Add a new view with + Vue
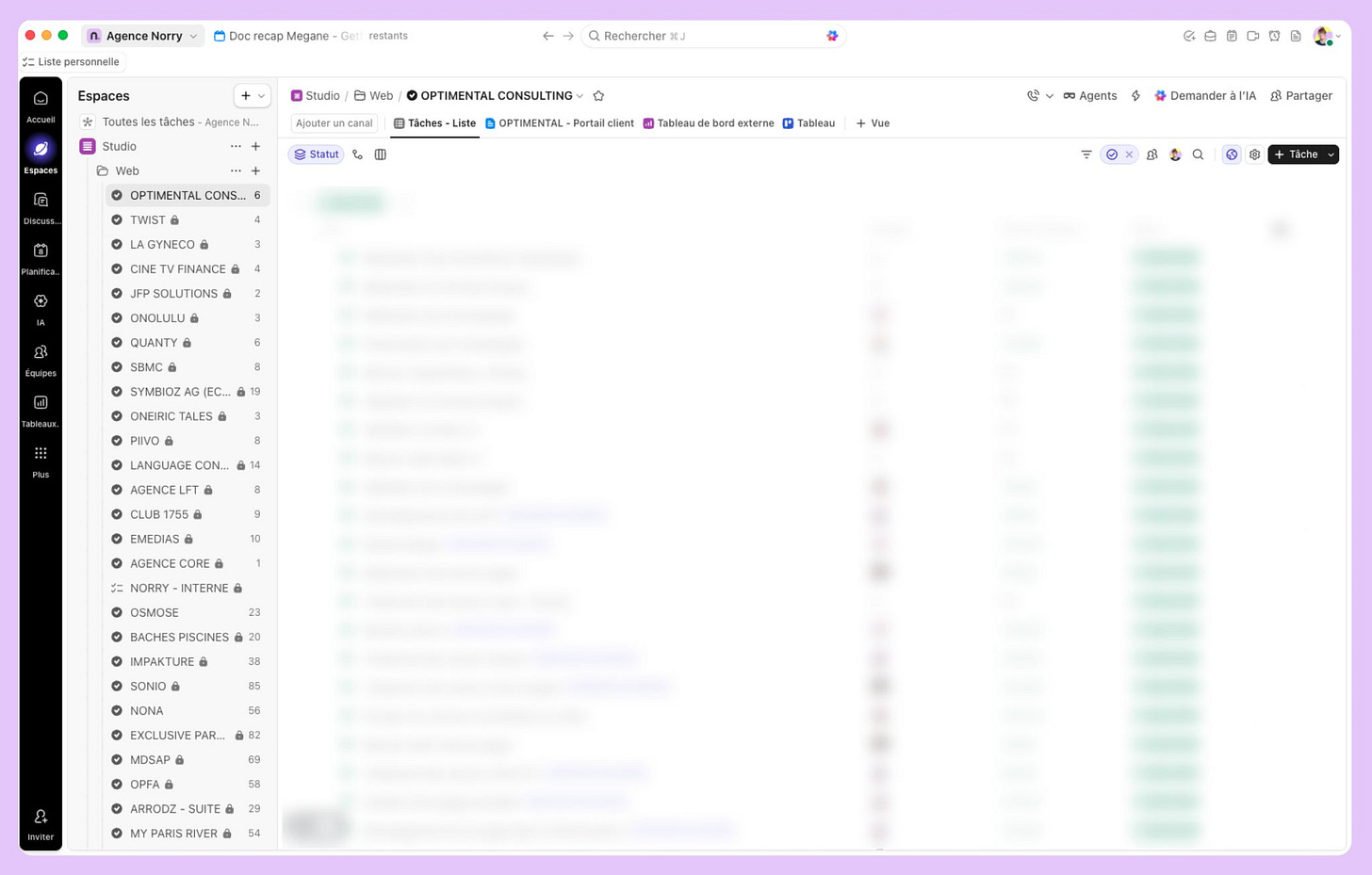 point(873,123)
